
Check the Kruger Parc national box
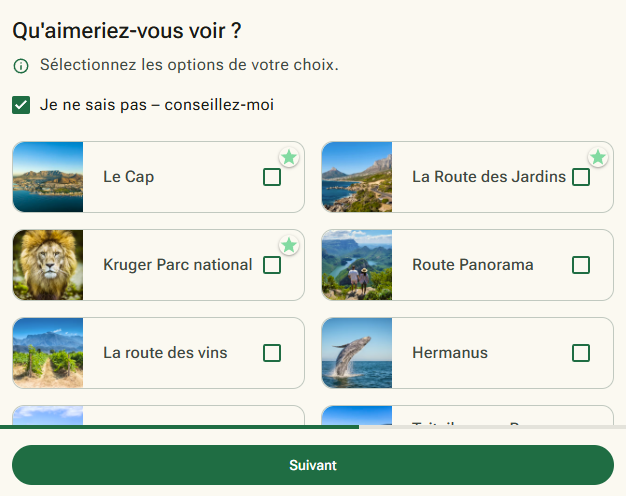click(x=272, y=265)
